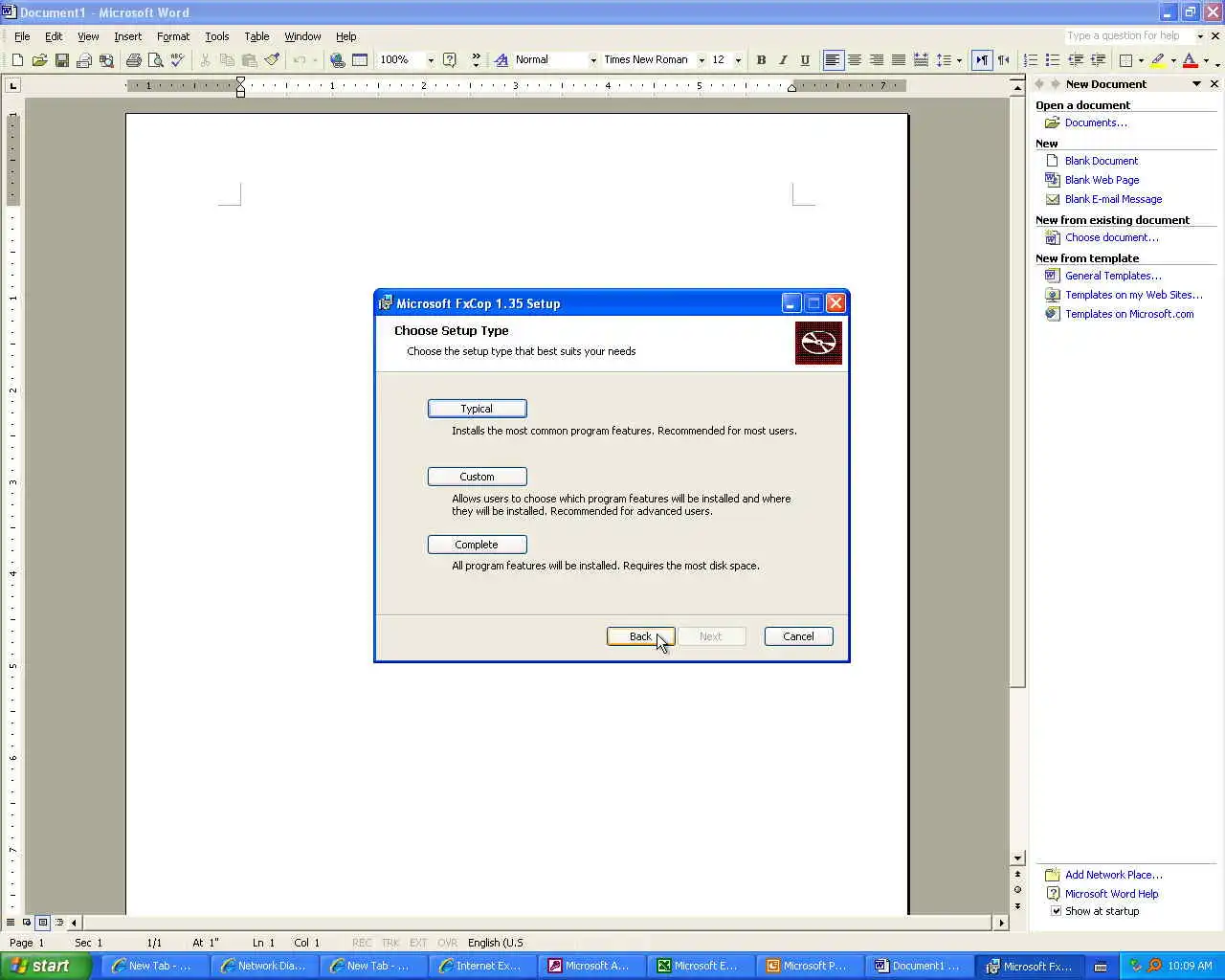Screen dimensions: 1225x980
Task: Set paragraph to Align Right
Action: 877,60
